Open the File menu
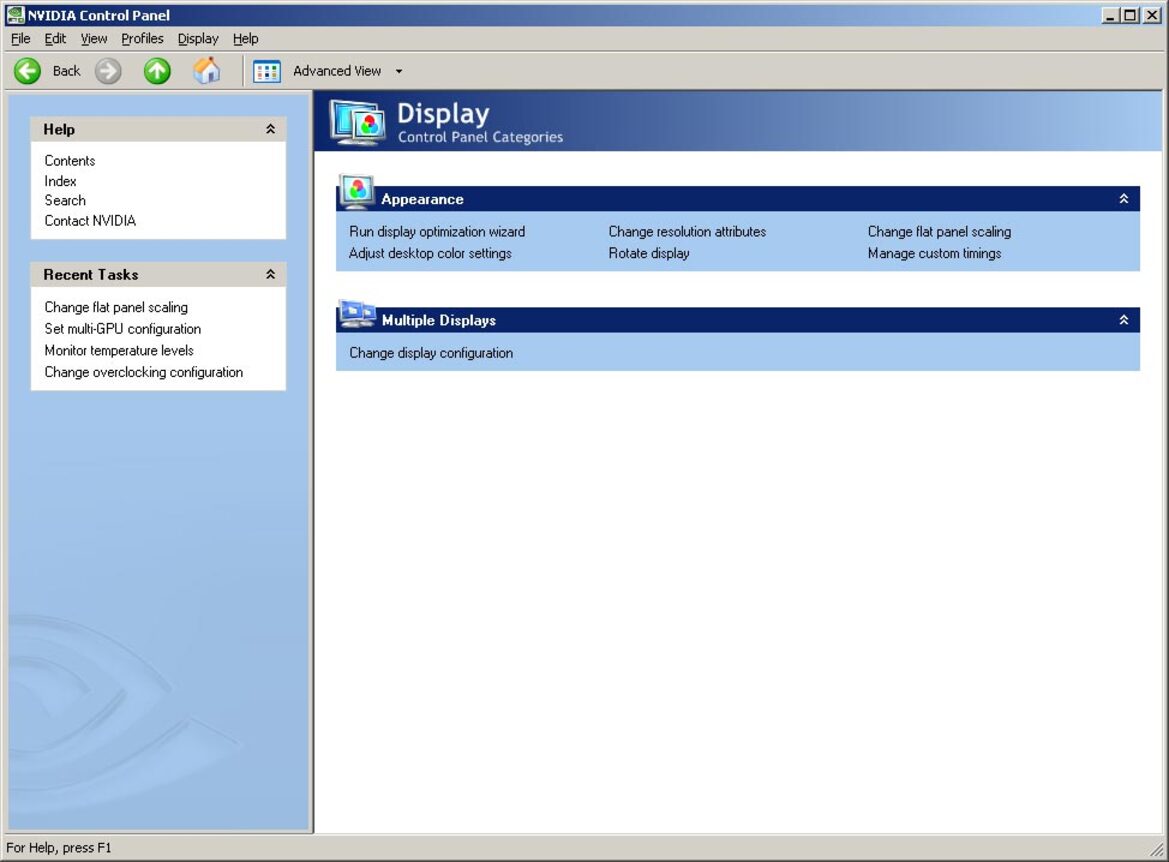 [x=21, y=39]
